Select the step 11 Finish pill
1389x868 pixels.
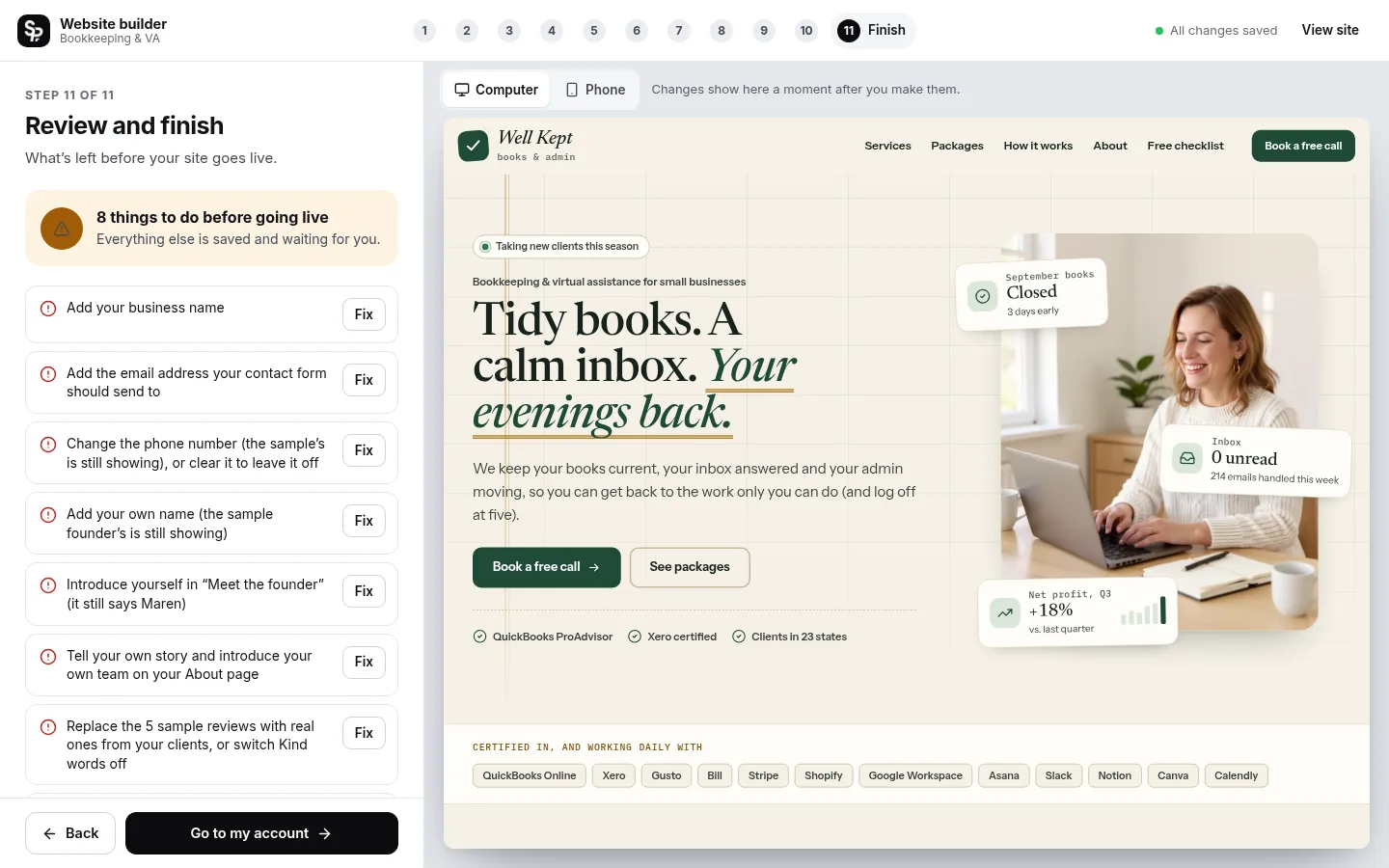873,31
